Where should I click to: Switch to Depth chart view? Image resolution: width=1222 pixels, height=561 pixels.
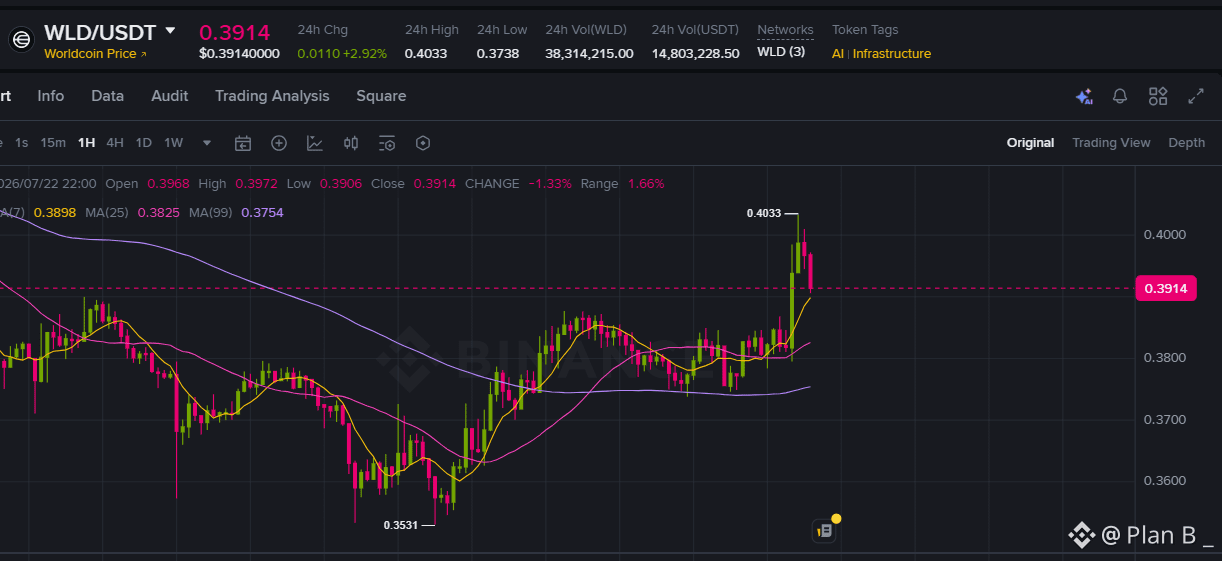coord(1187,143)
